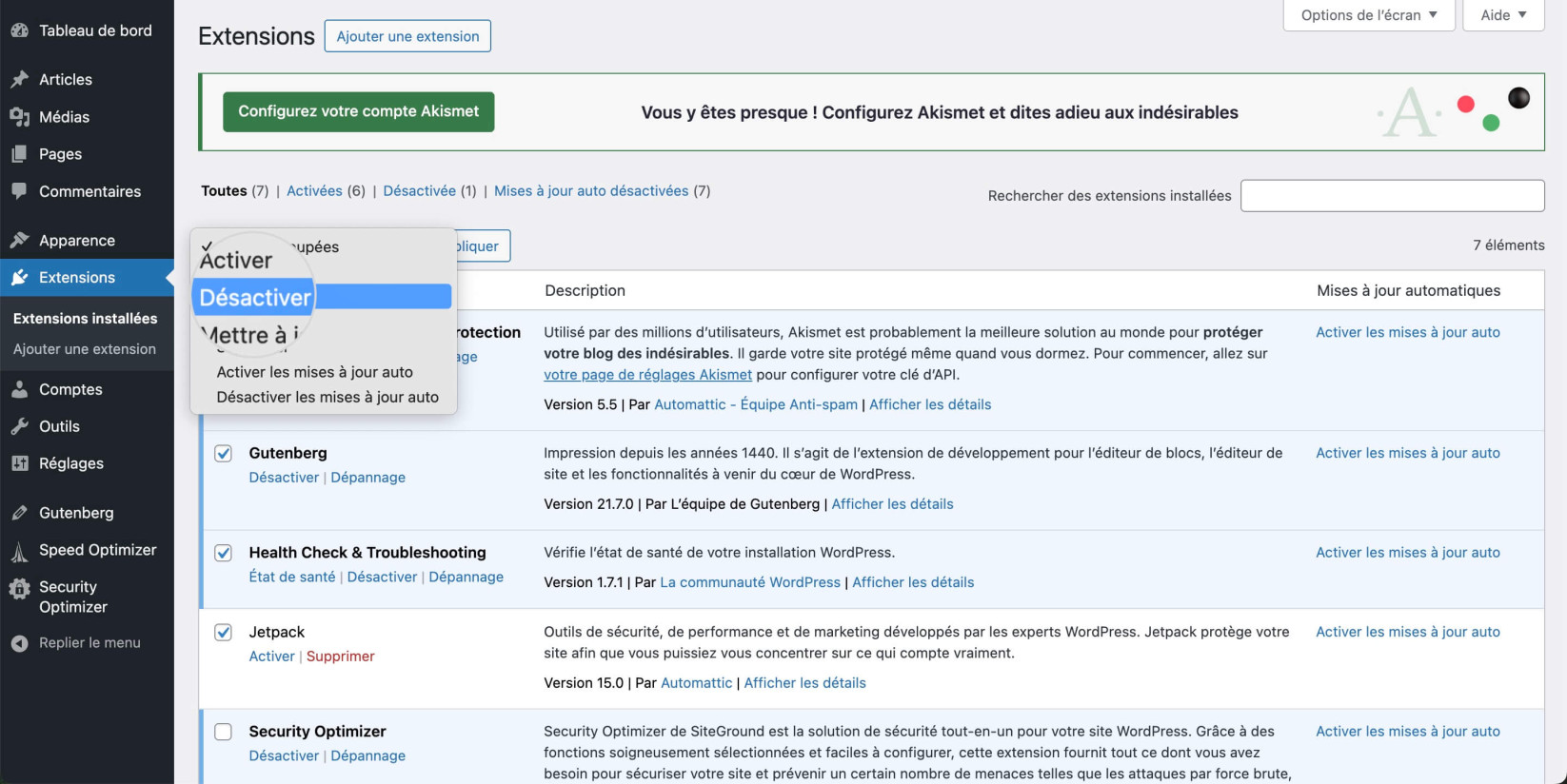
Task: Click the Commentaires bubble icon
Action: click(19, 191)
